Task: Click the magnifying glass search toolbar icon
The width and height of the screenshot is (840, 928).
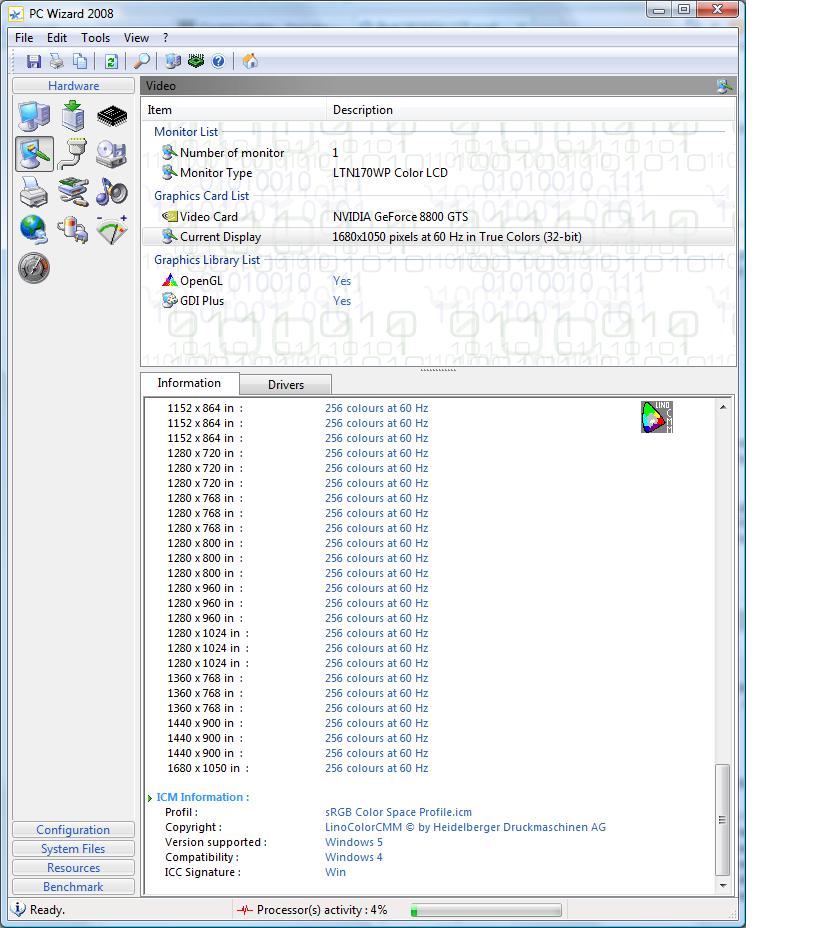Action: coord(141,61)
